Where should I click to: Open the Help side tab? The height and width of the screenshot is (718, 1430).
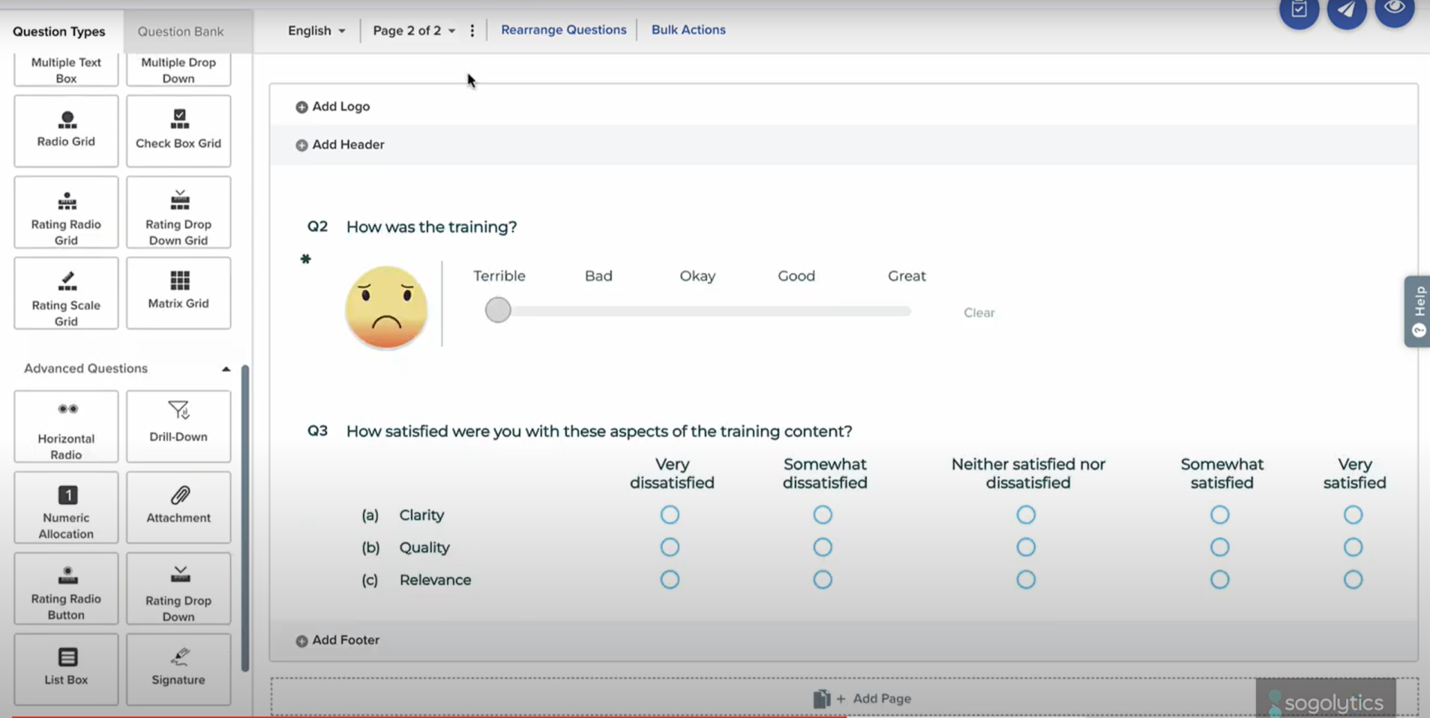1418,311
